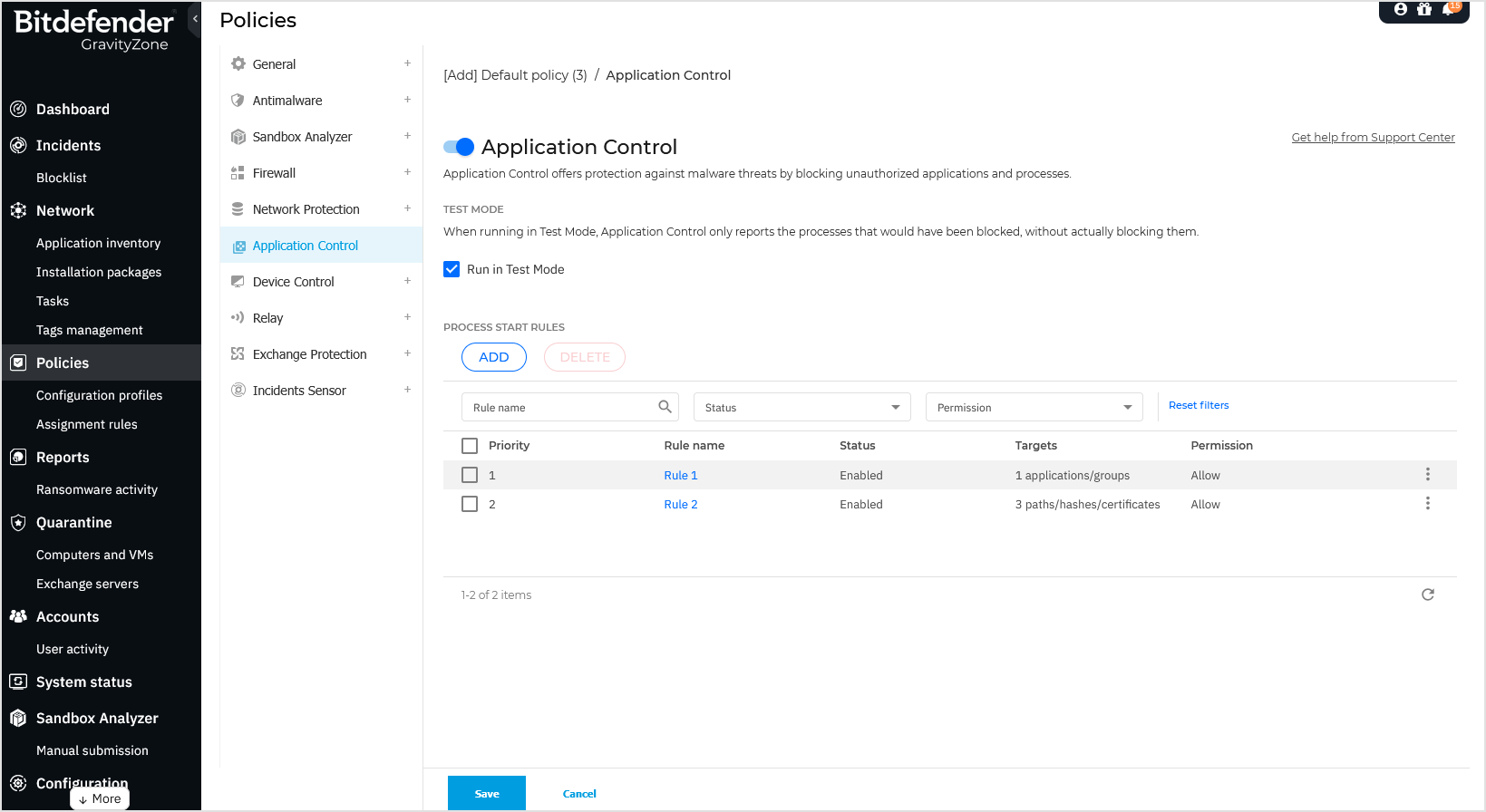Viewport: 1486px width, 812px height.
Task: Expand the Exchange Protection section plus sign
Action: [407, 353]
